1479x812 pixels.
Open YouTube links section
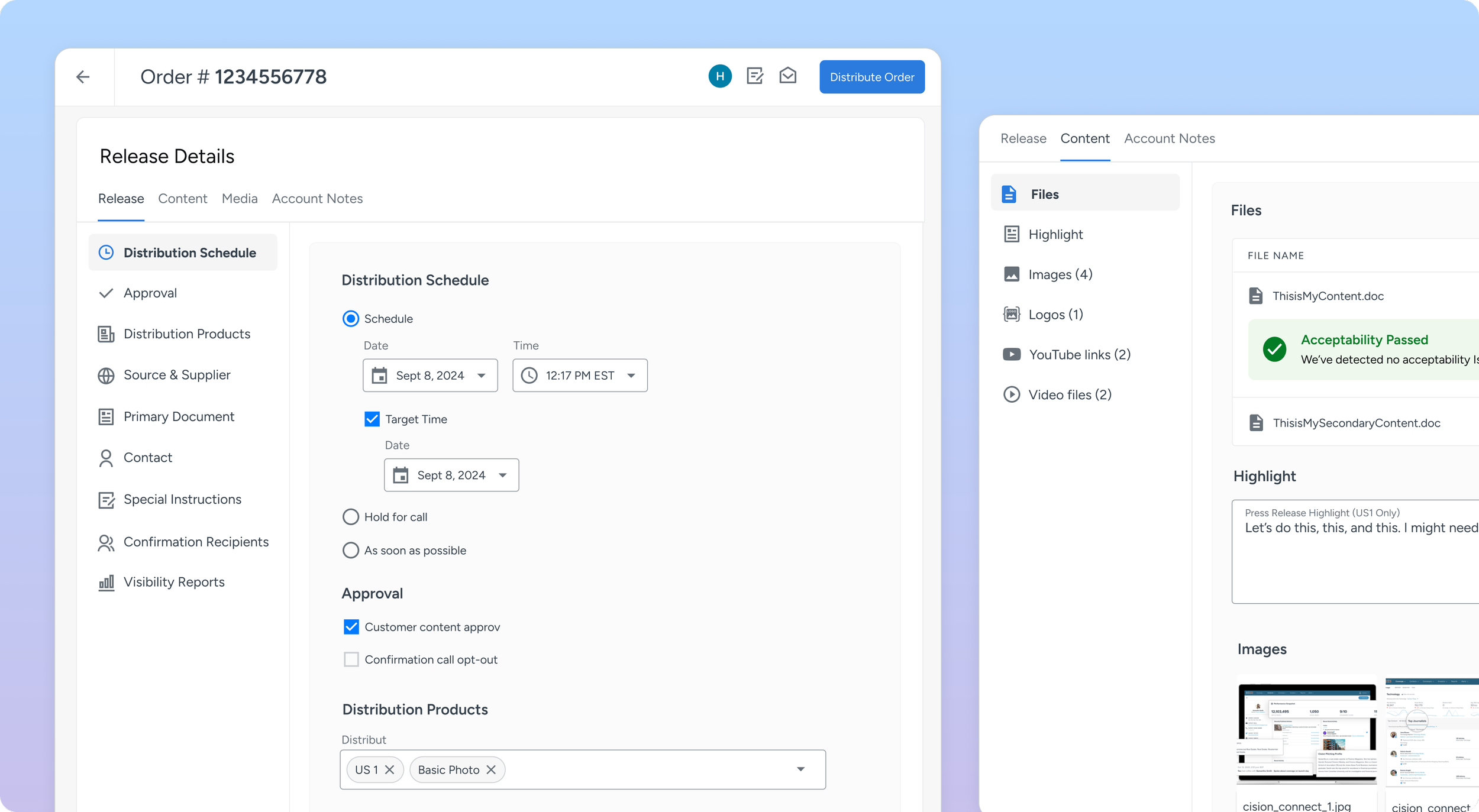point(1079,355)
